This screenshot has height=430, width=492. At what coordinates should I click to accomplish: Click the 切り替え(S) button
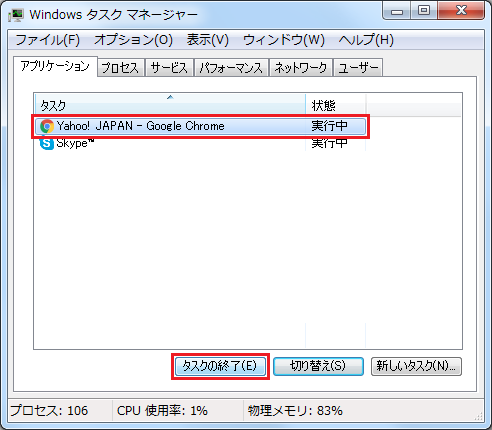click(318, 366)
